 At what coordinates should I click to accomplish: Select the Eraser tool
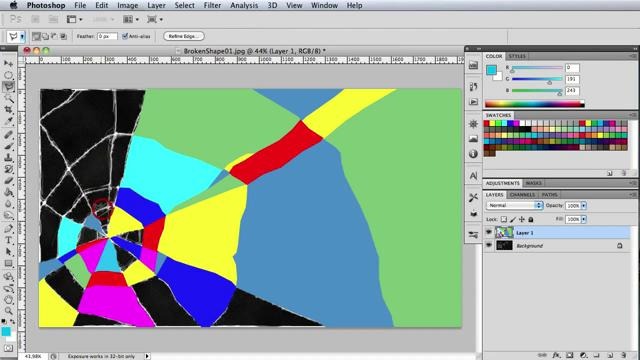tap(8, 181)
